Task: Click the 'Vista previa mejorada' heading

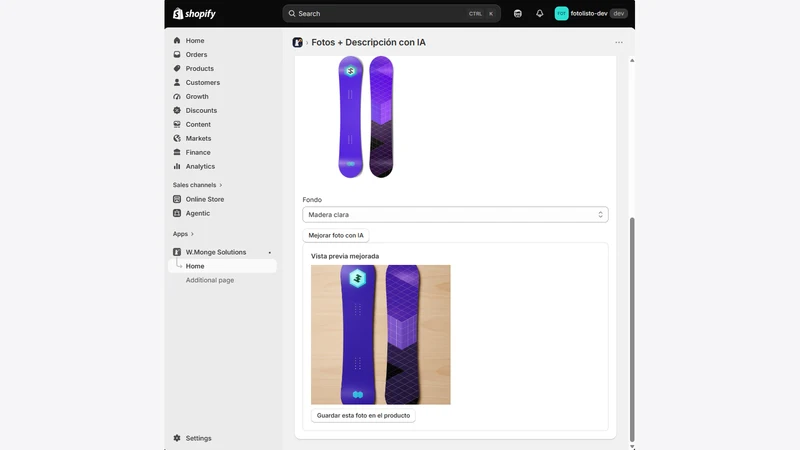Action: pyautogui.click(x=345, y=256)
